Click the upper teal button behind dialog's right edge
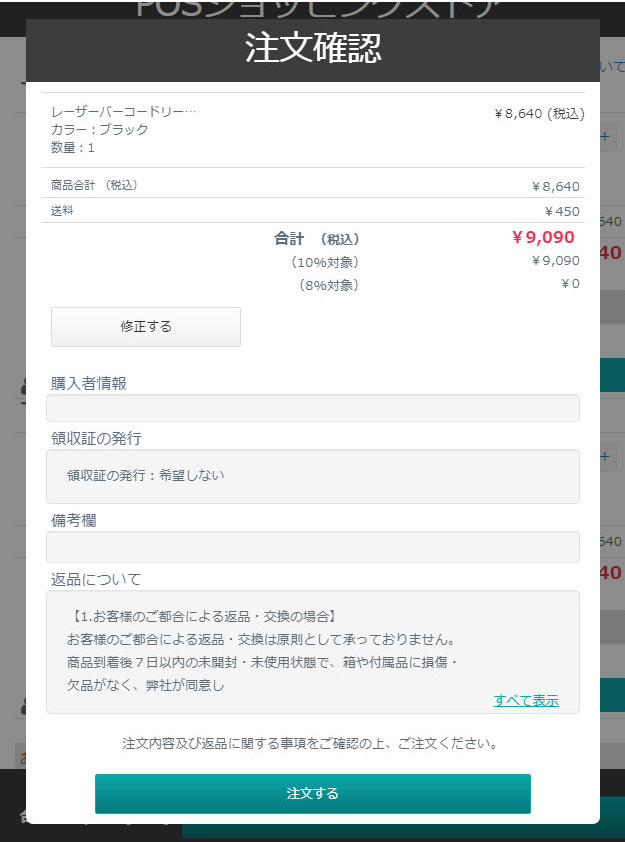The image size is (625, 842). (x=612, y=374)
